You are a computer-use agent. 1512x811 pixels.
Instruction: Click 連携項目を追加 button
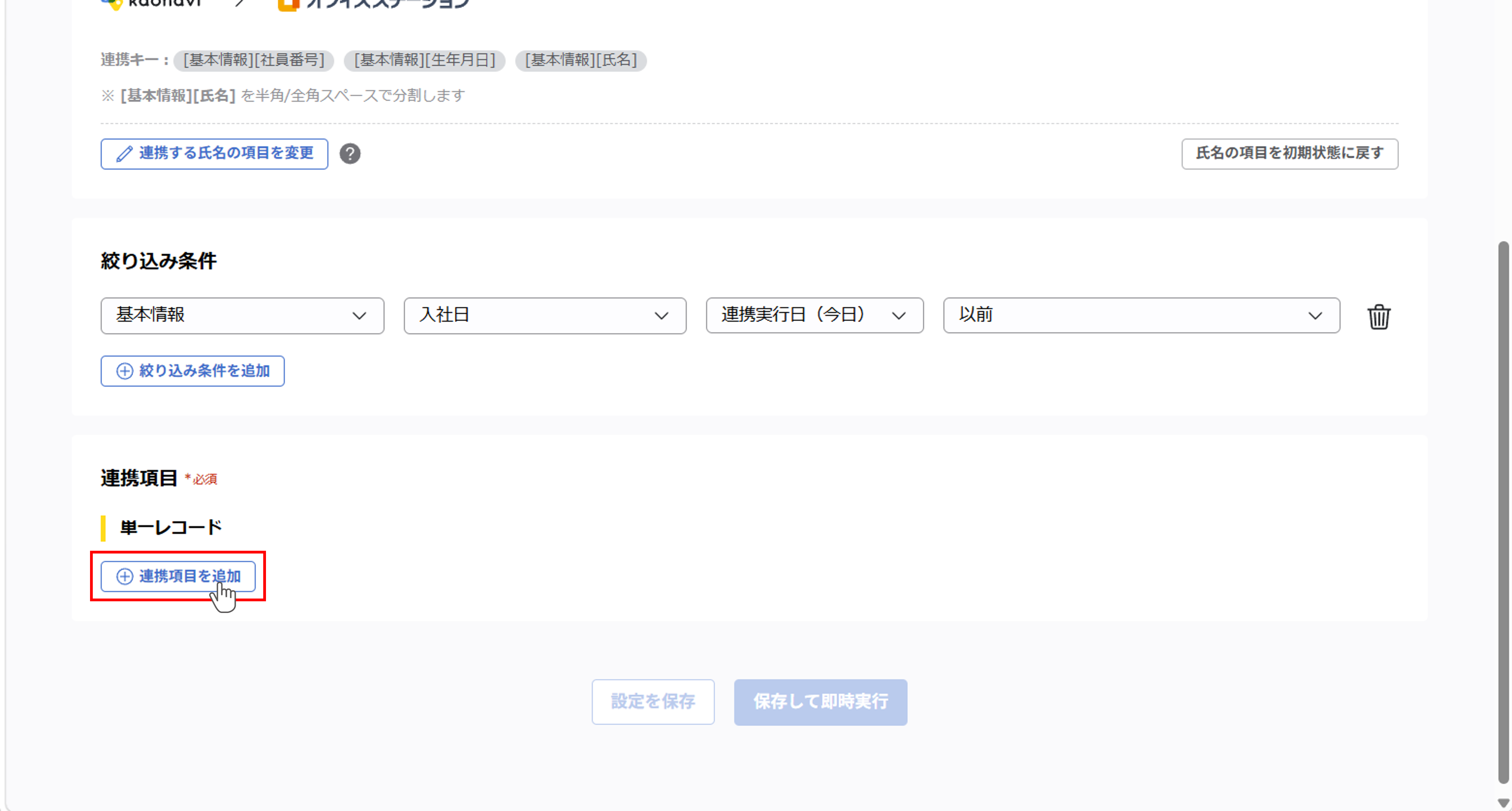(x=178, y=576)
